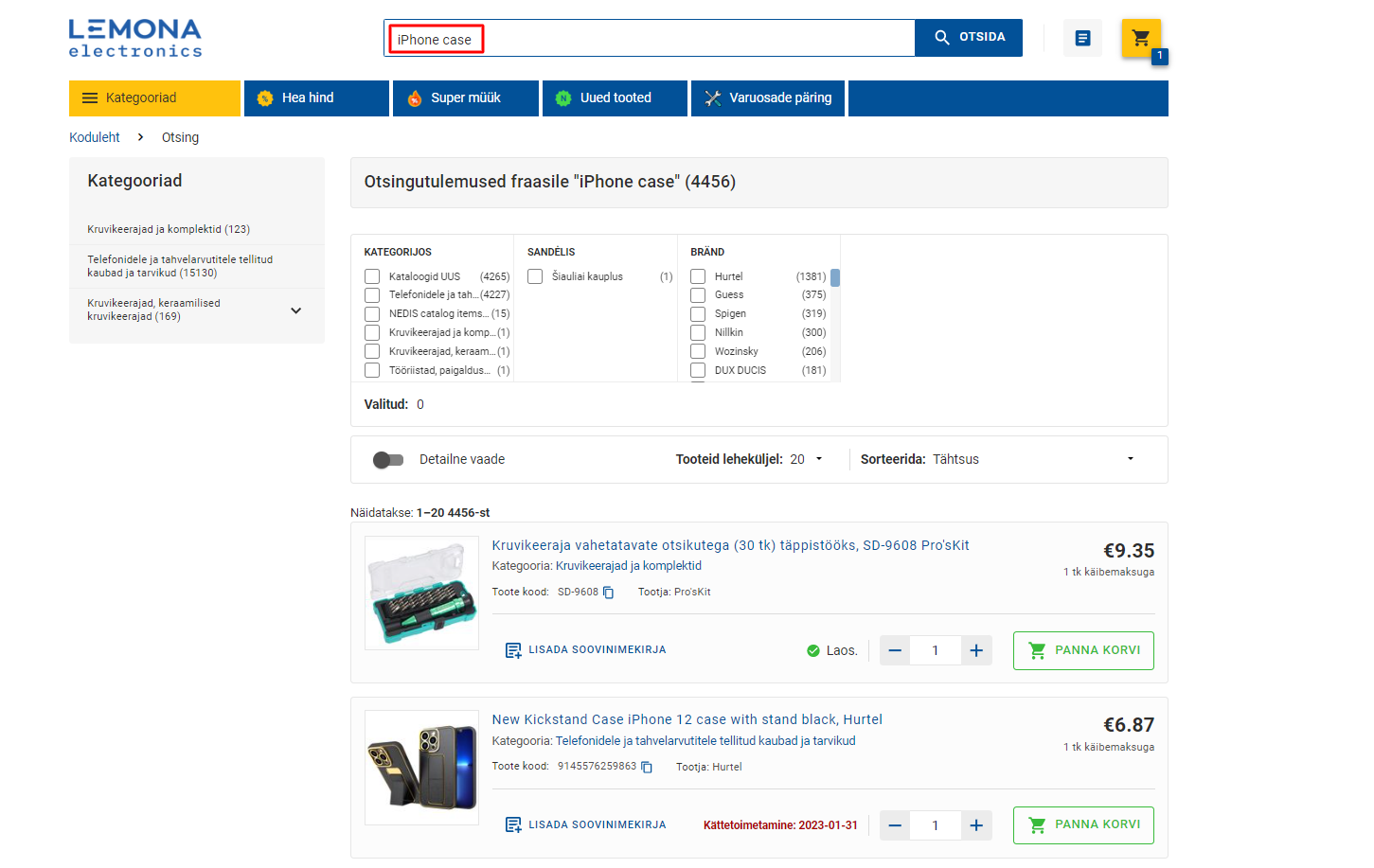Open Varuosade päring tab
The width and height of the screenshot is (1374, 868).
[x=768, y=98]
